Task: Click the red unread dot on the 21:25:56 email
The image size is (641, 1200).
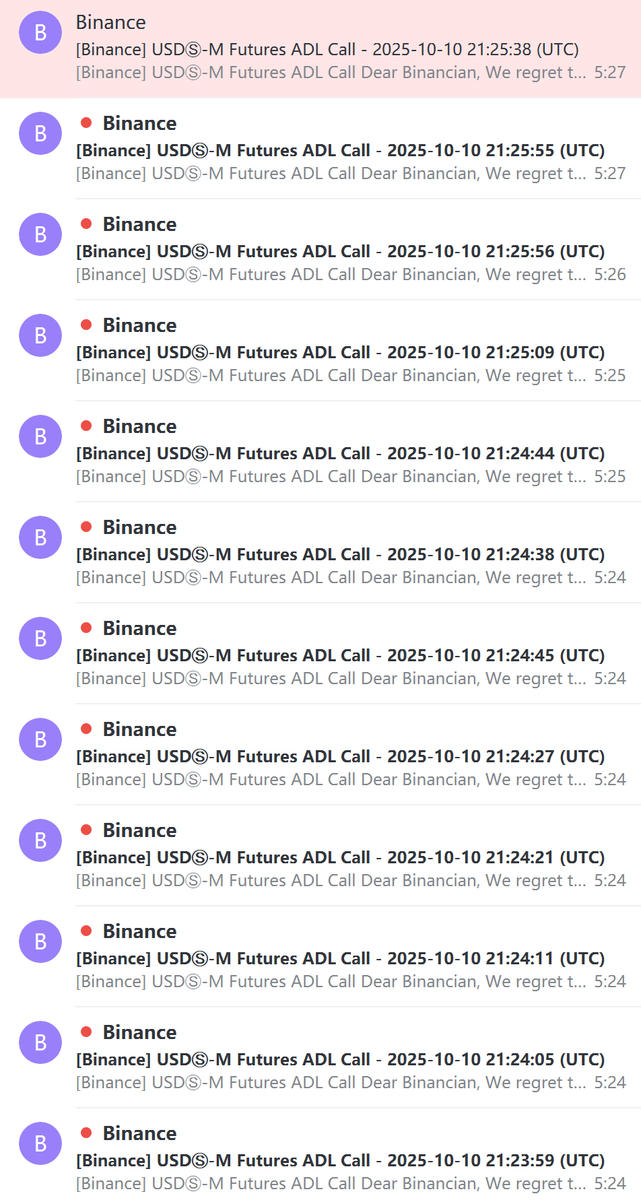Action: [x=86, y=224]
